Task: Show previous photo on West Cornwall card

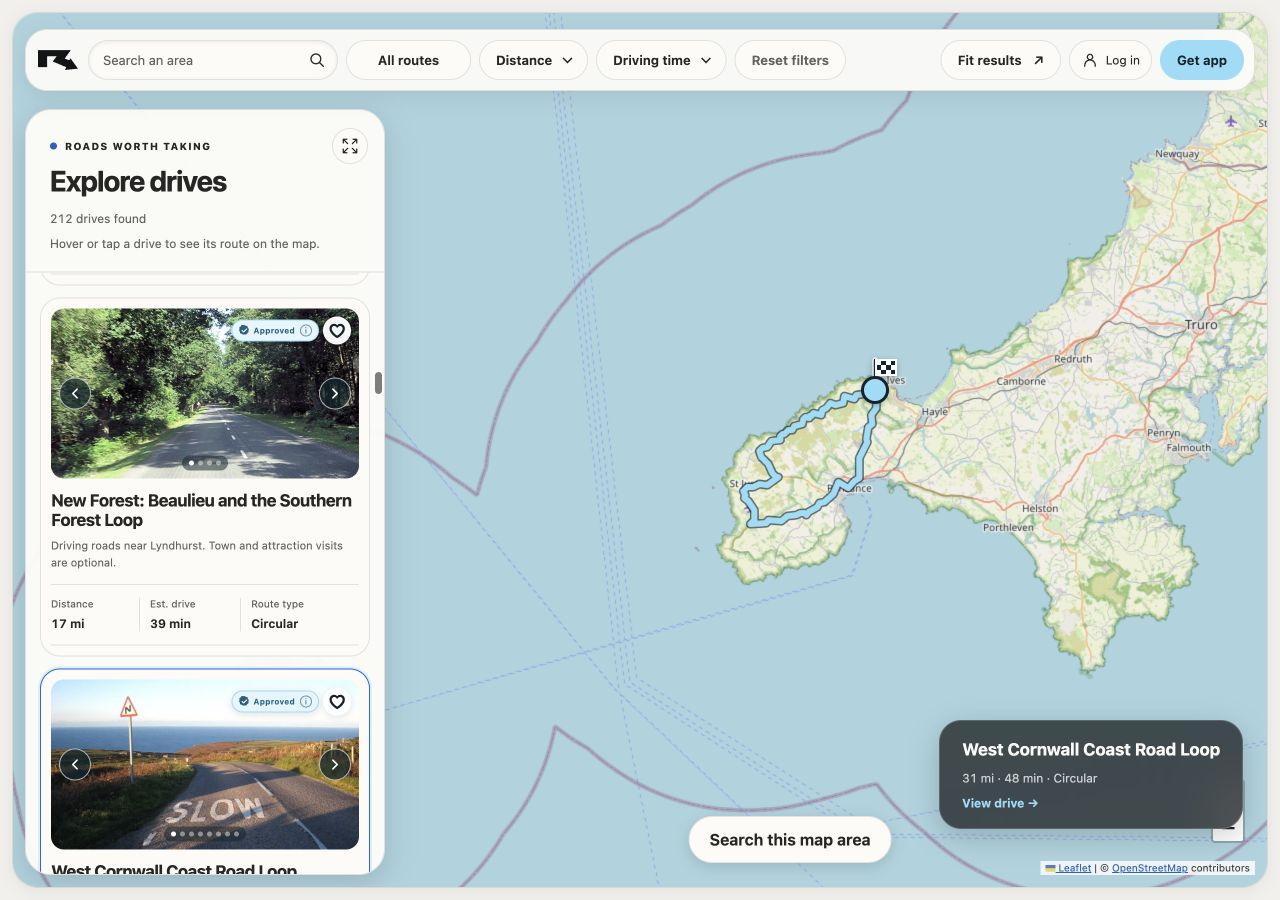Action: point(75,765)
